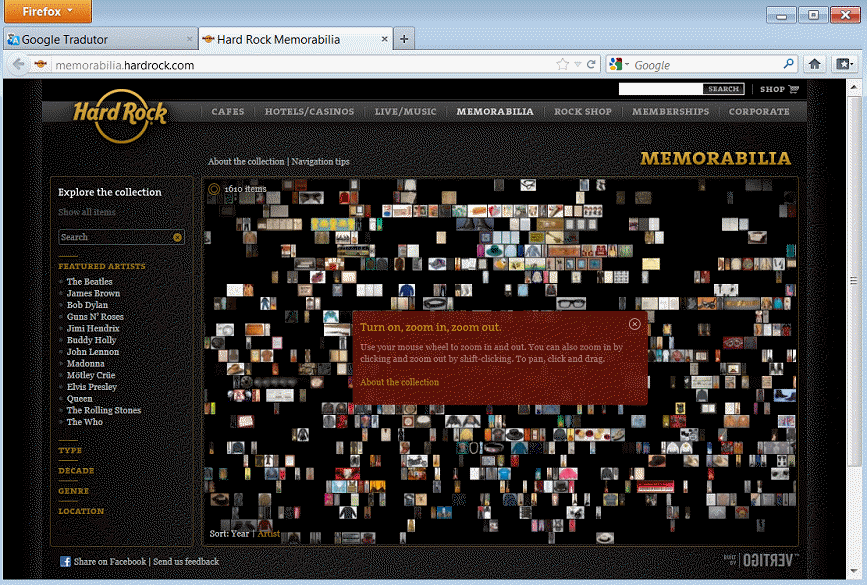Open the URL history dropdown arrow
The width and height of the screenshot is (867, 585).
[578, 65]
